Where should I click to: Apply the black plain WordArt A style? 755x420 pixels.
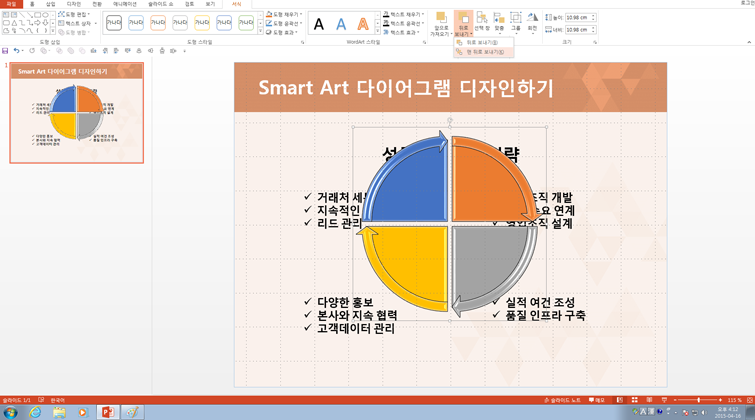(x=319, y=24)
